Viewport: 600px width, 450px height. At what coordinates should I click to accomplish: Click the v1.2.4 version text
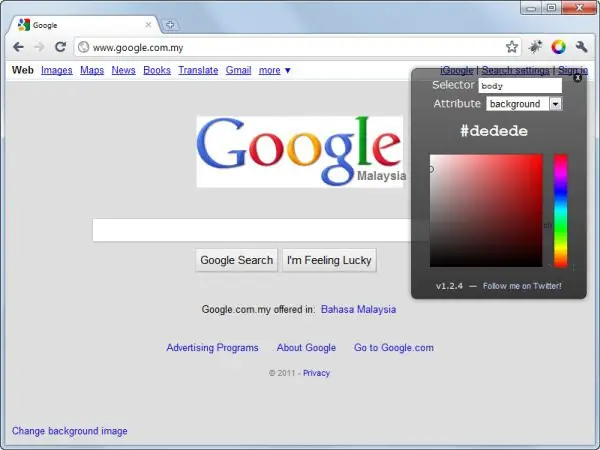[x=449, y=286]
